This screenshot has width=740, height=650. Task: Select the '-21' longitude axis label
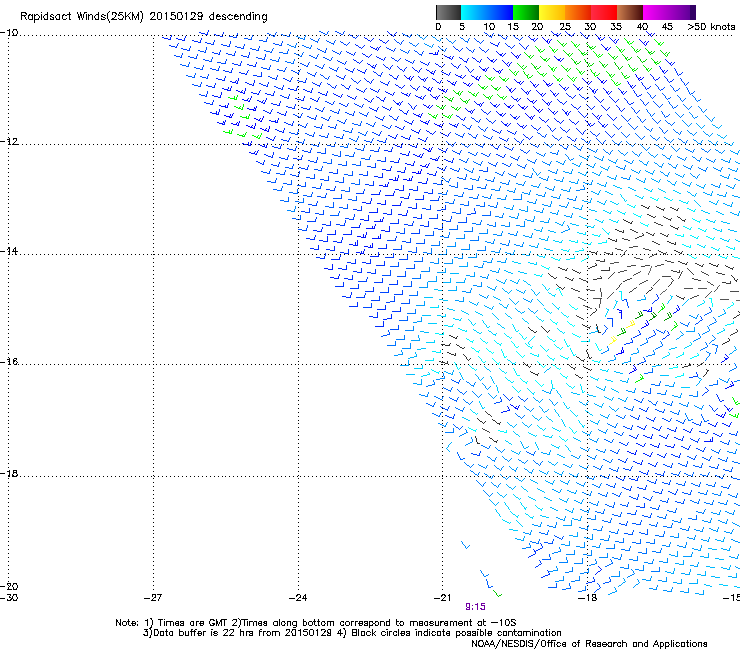tap(442, 598)
